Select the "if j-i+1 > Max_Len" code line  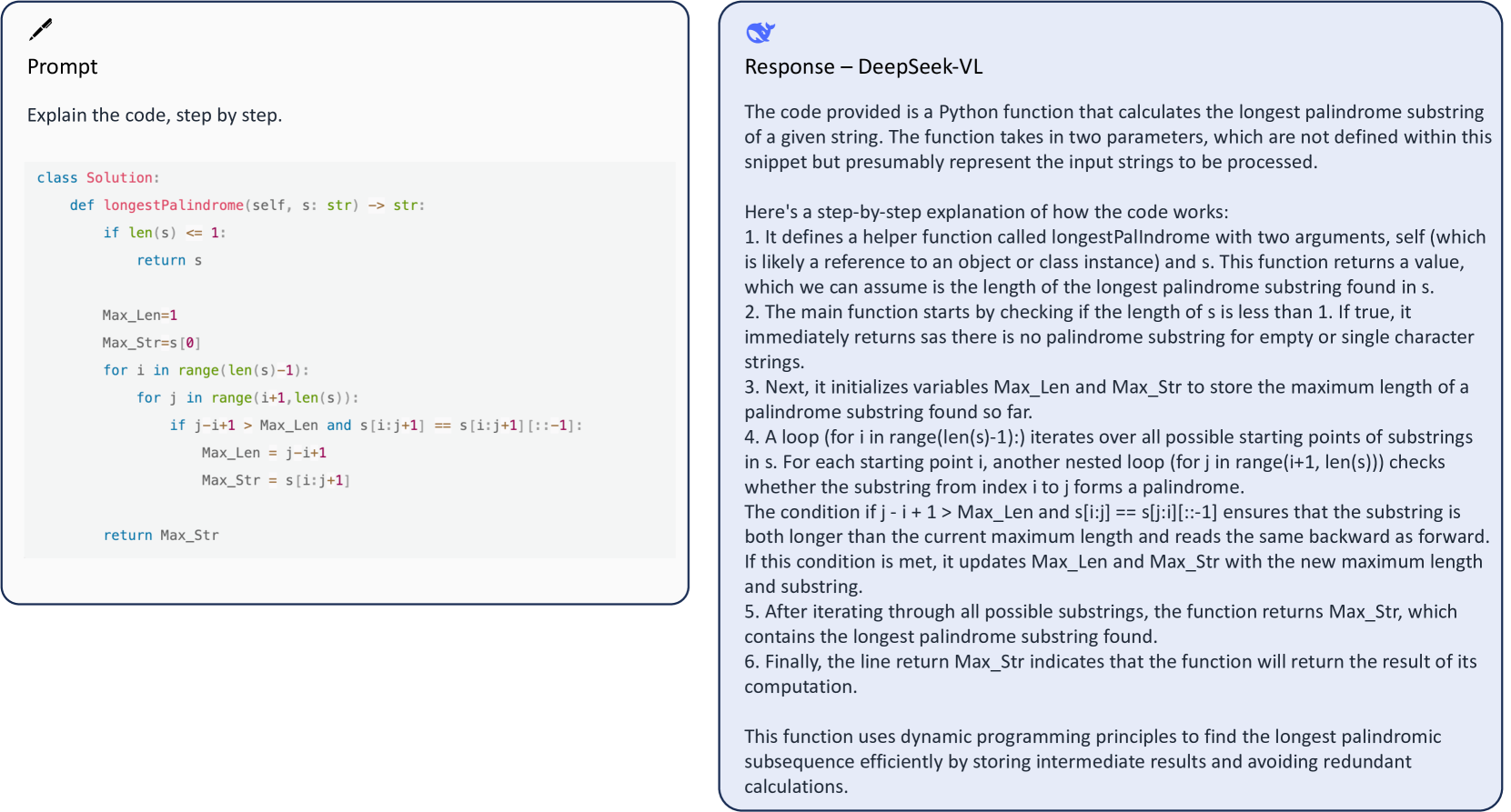tap(376, 426)
